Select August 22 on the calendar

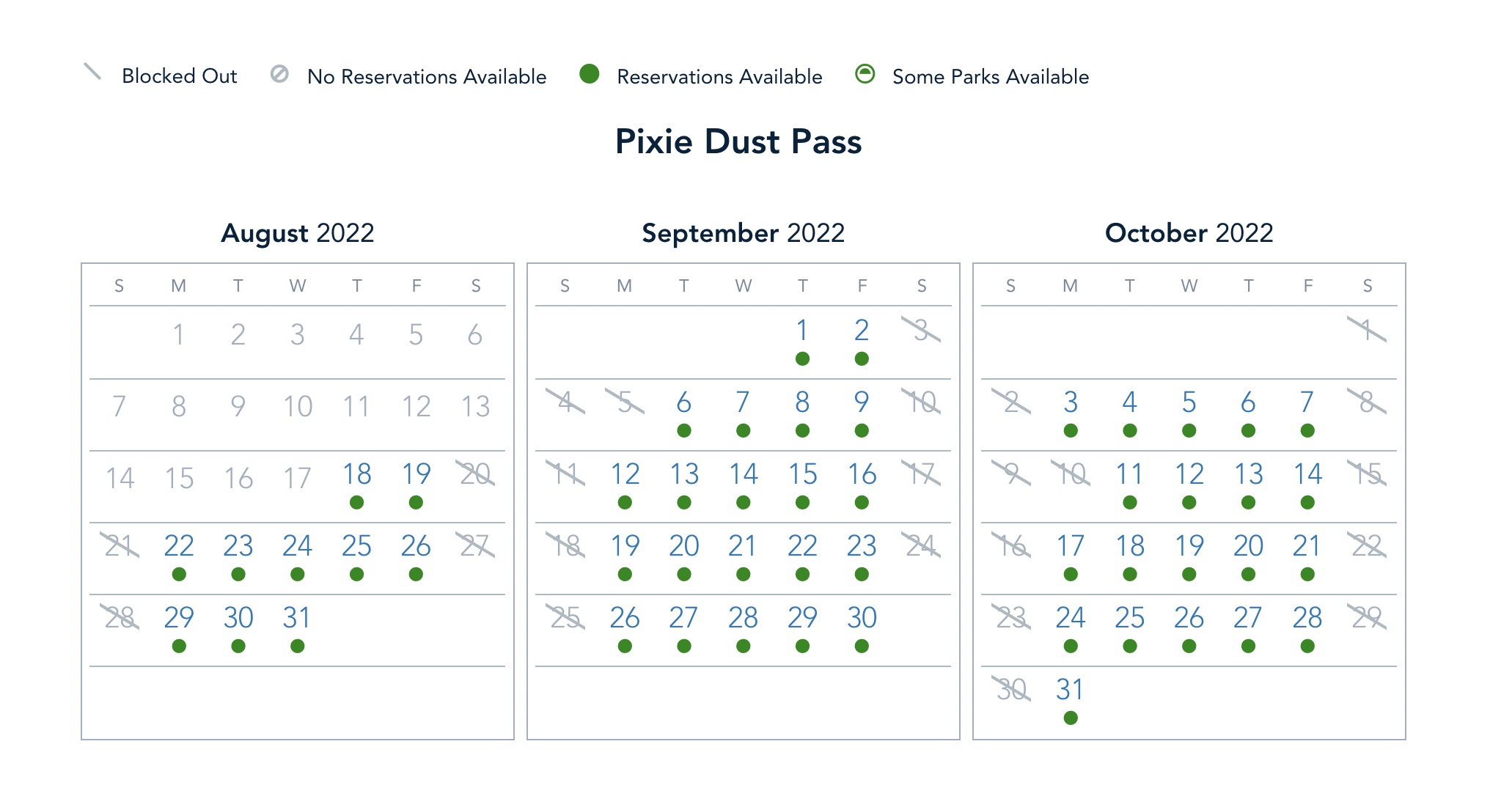(179, 546)
